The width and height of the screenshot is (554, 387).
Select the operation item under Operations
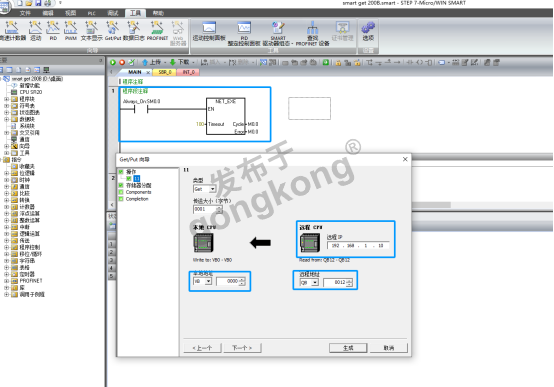pos(136,178)
